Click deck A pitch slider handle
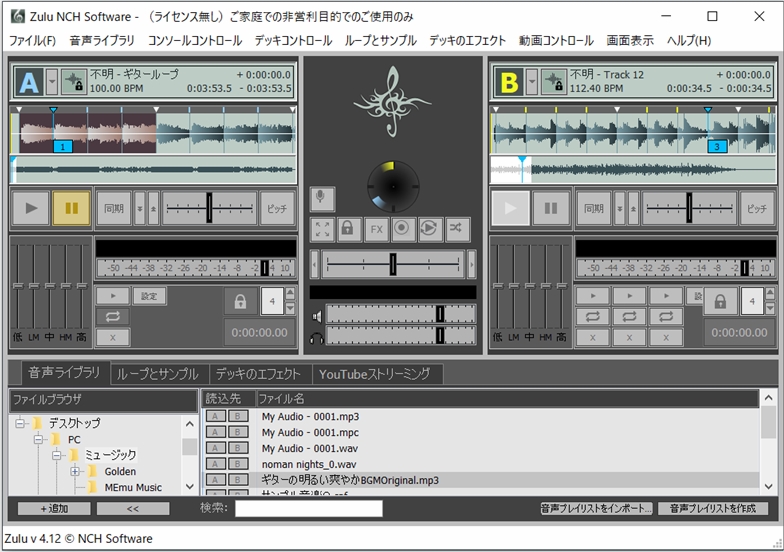The width and height of the screenshot is (784, 552). click(210, 208)
